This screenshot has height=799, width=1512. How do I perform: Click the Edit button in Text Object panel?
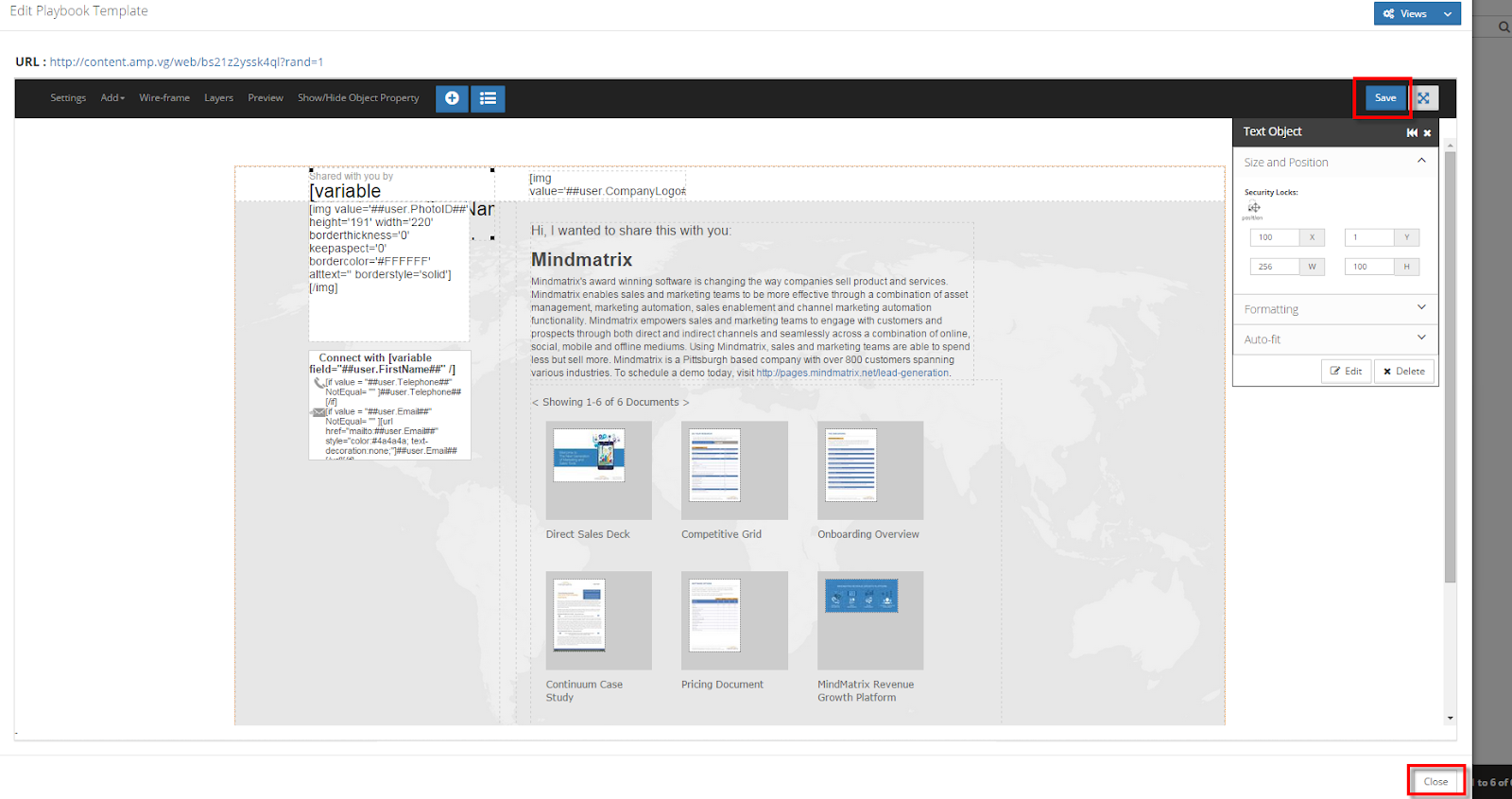click(1346, 371)
